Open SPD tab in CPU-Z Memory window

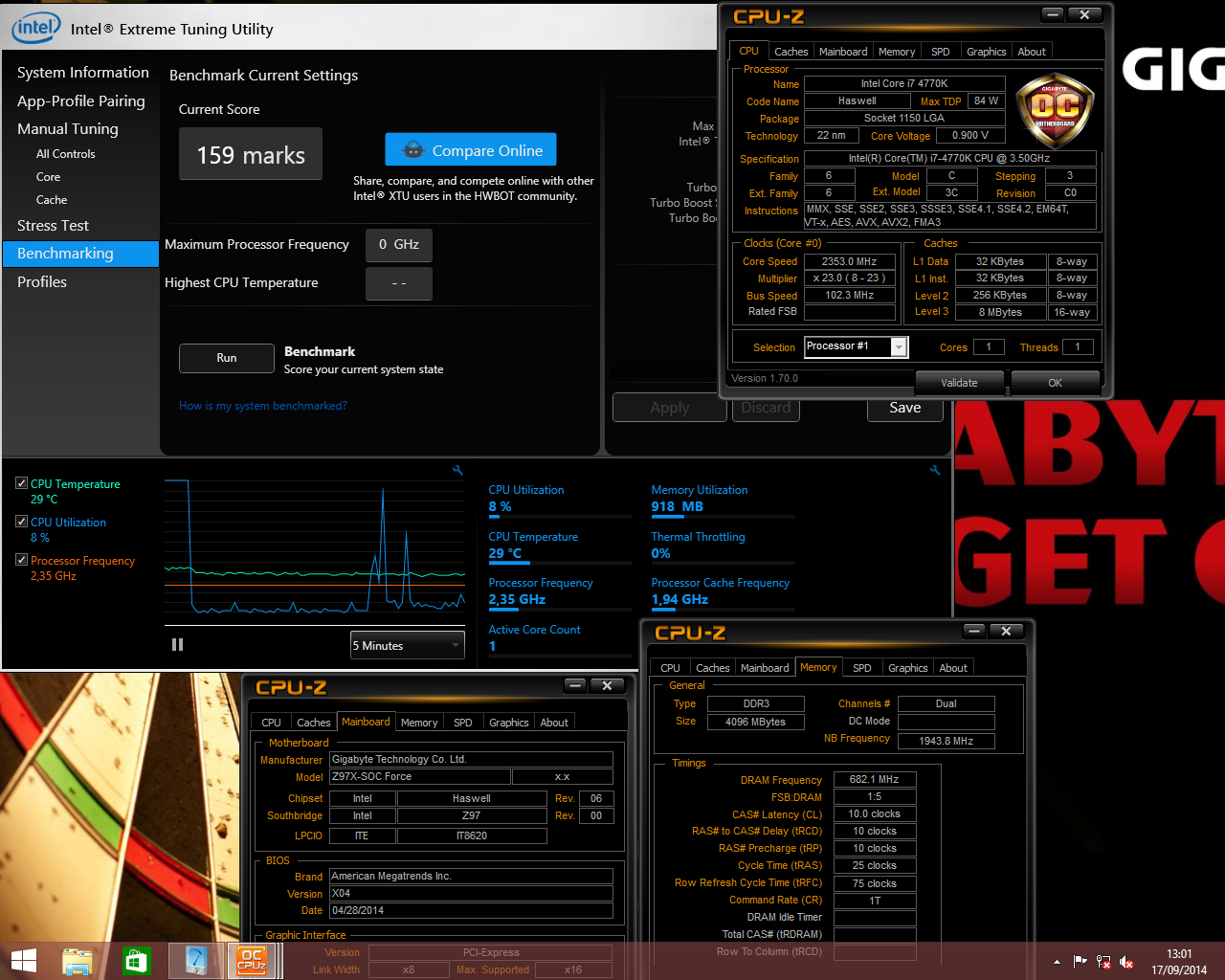(862, 668)
